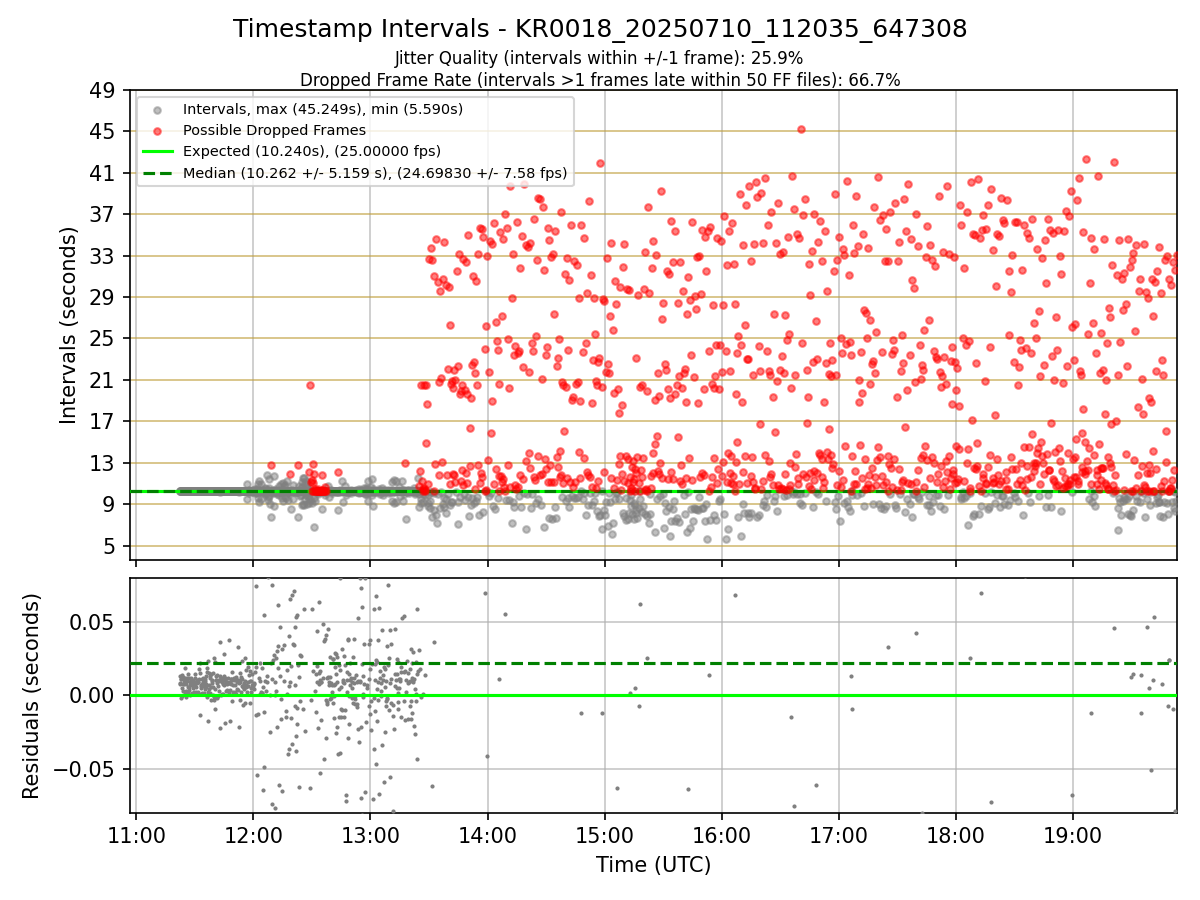The image size is (1200, 900).
Task: Click the 5 tick label on intervals axis
Action: click(x=110, y=546)
